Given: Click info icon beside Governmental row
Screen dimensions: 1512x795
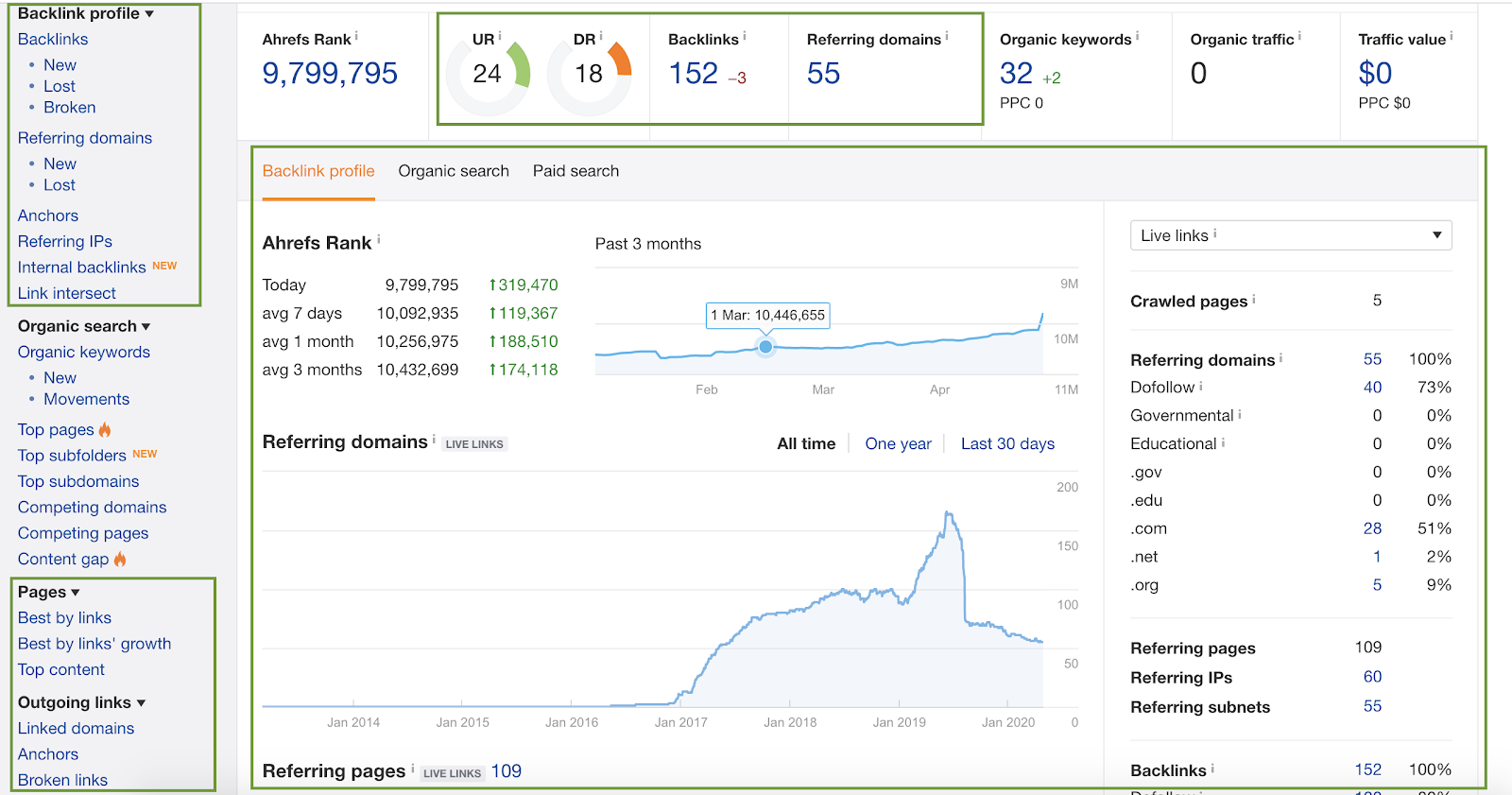Looking at the screenshot, I should (1240, 414).
